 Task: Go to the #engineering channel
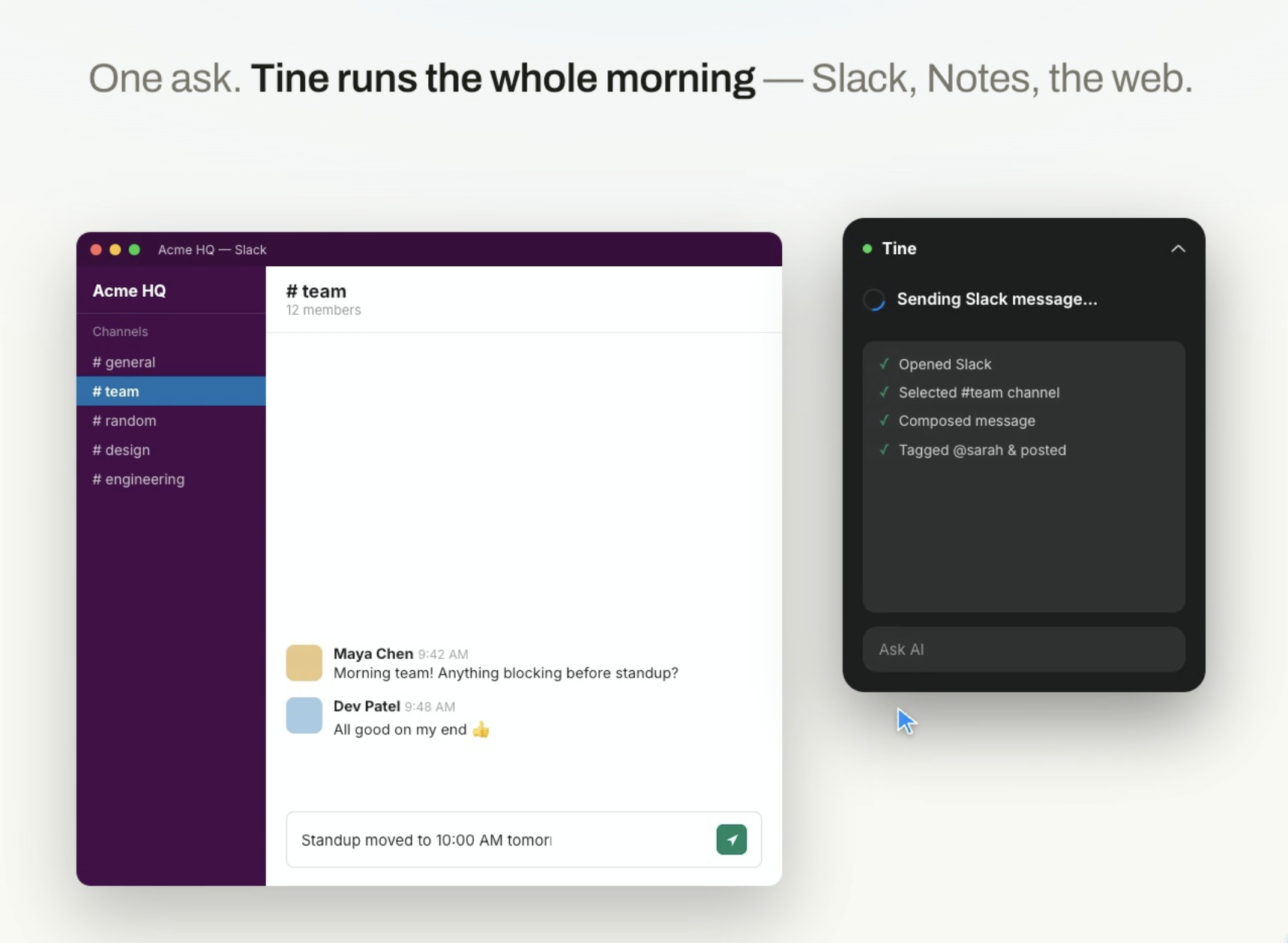[171, 479]
